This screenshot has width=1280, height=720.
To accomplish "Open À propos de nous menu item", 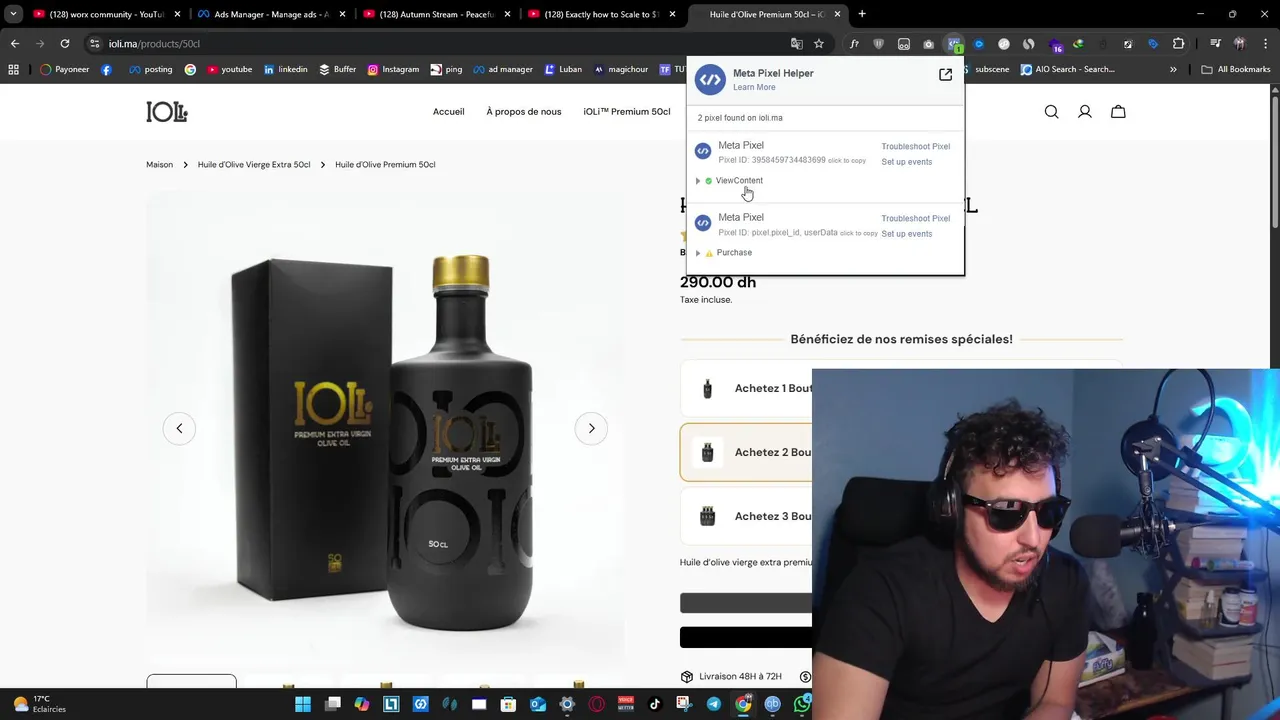I will click(x=524, y=112).
